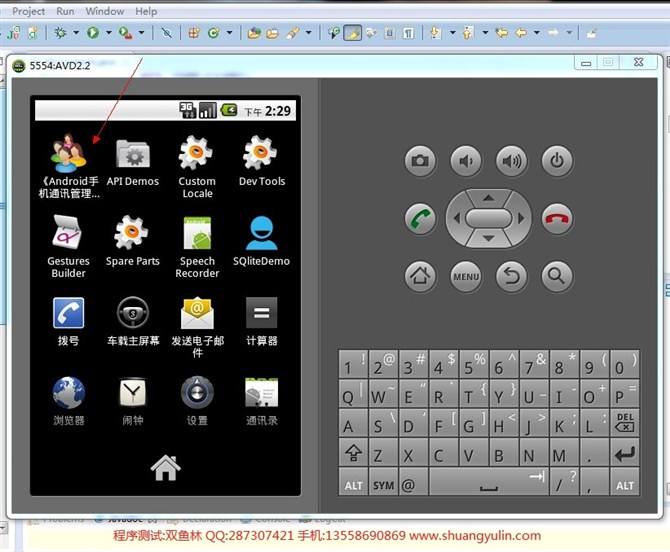Viewport: 670px width, 552px height.
Task: Click the green Run toolbar icon
Action: point(93,32)
